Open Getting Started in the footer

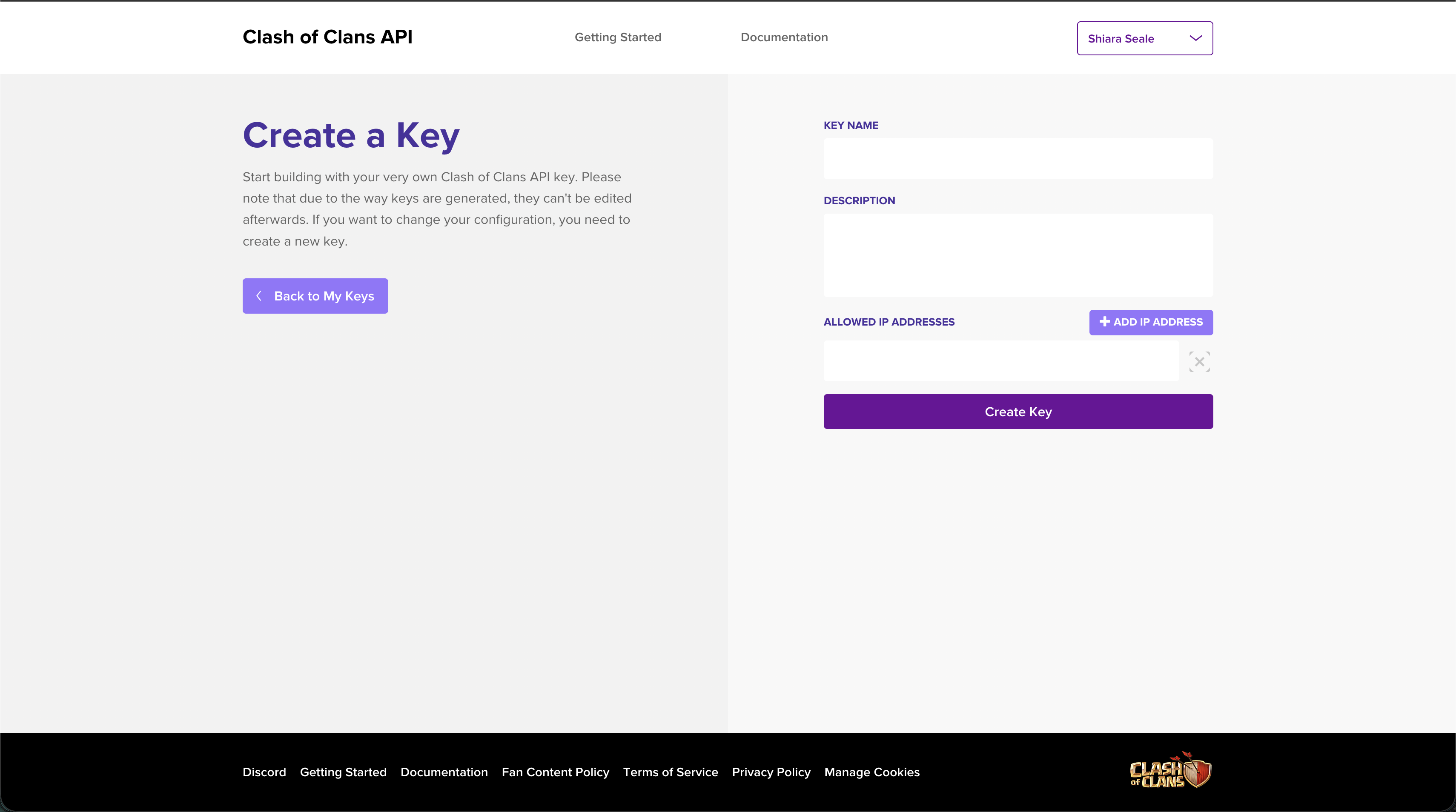pos(343,772)
